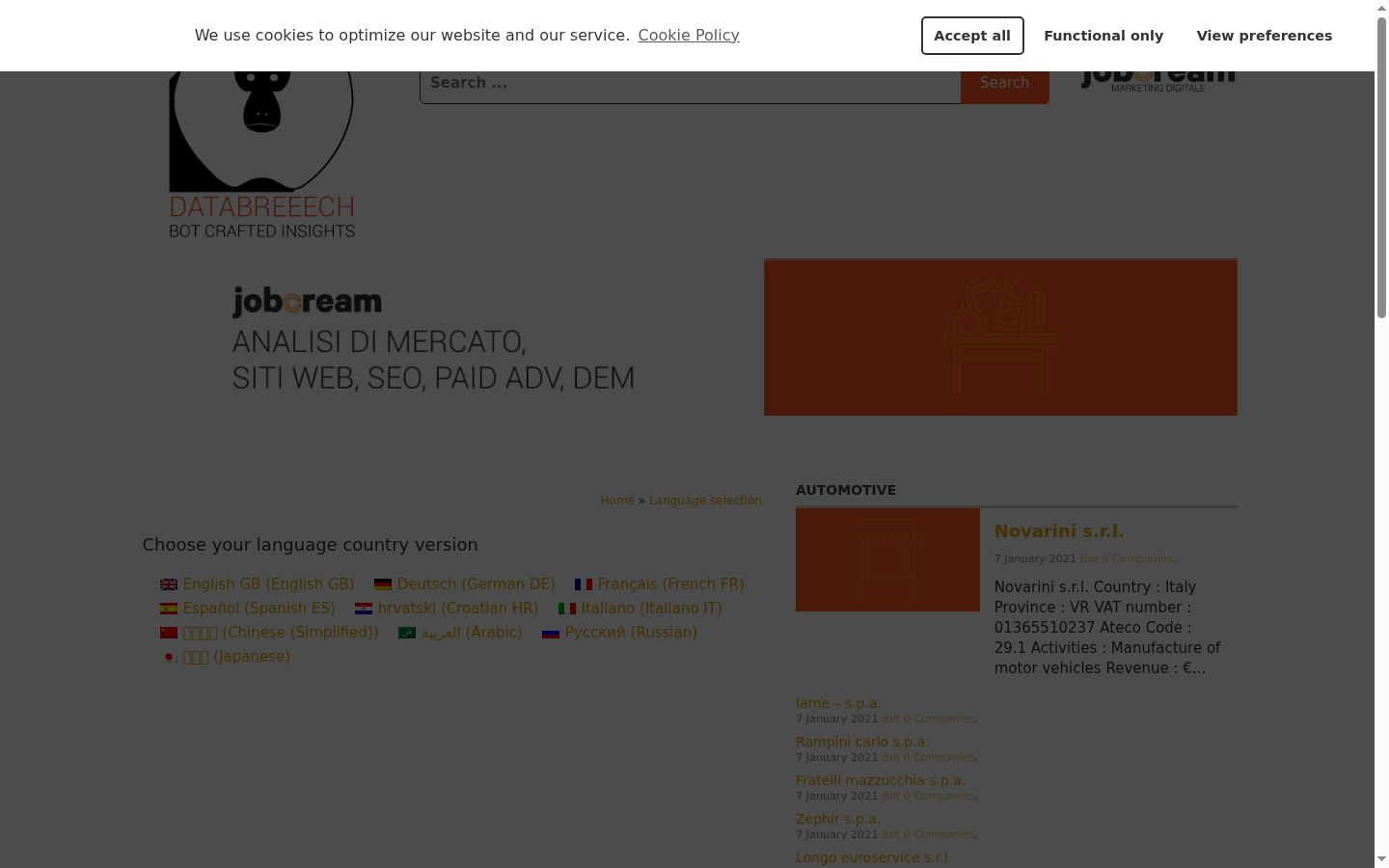This screenshot has height=868, width=1389.
Task: Click the Russian flag icon
Action: coord(551,633)
